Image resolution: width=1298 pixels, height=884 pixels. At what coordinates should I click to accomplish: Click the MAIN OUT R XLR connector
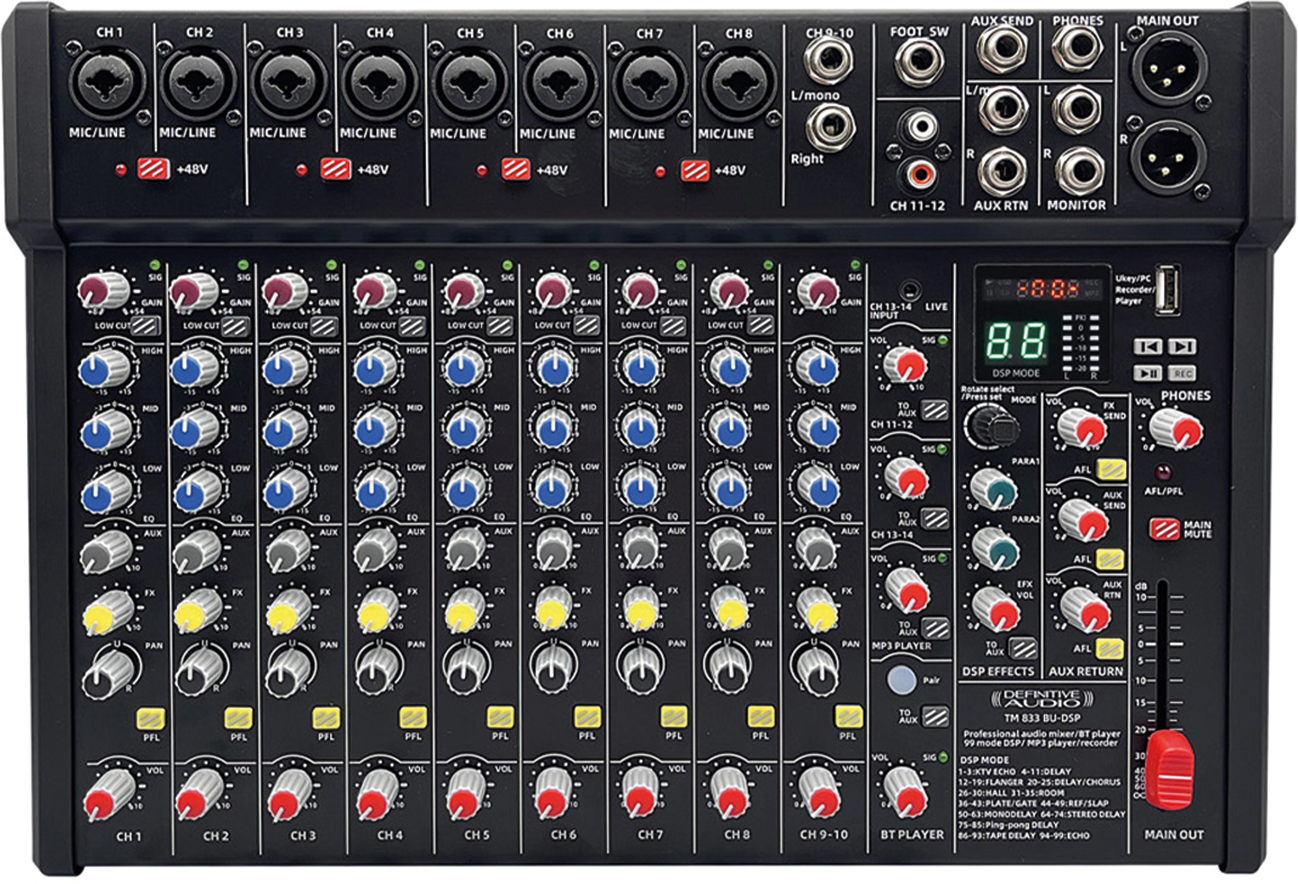(x=1169, y=156)
